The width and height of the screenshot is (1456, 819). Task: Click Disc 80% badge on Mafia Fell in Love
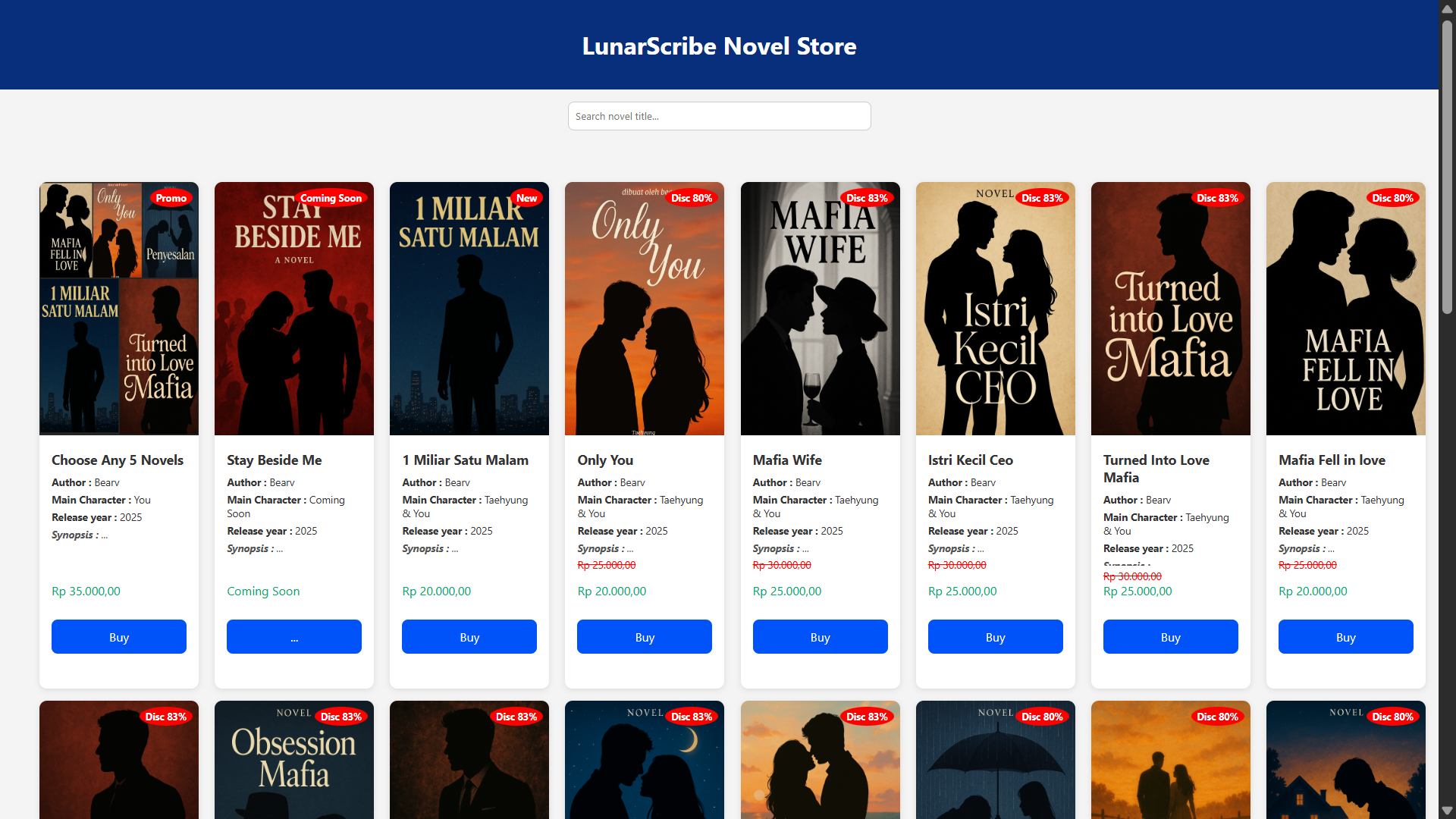click(1392, 198)
